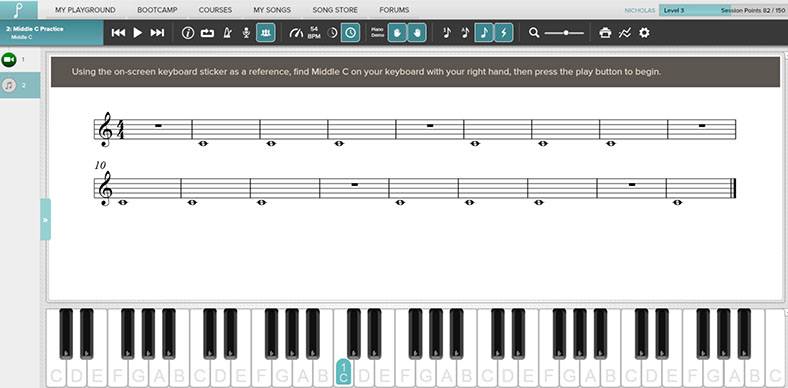Expand the left side panel arrow
The height and width of the screenshot is (388, 788).
[45, 220]
